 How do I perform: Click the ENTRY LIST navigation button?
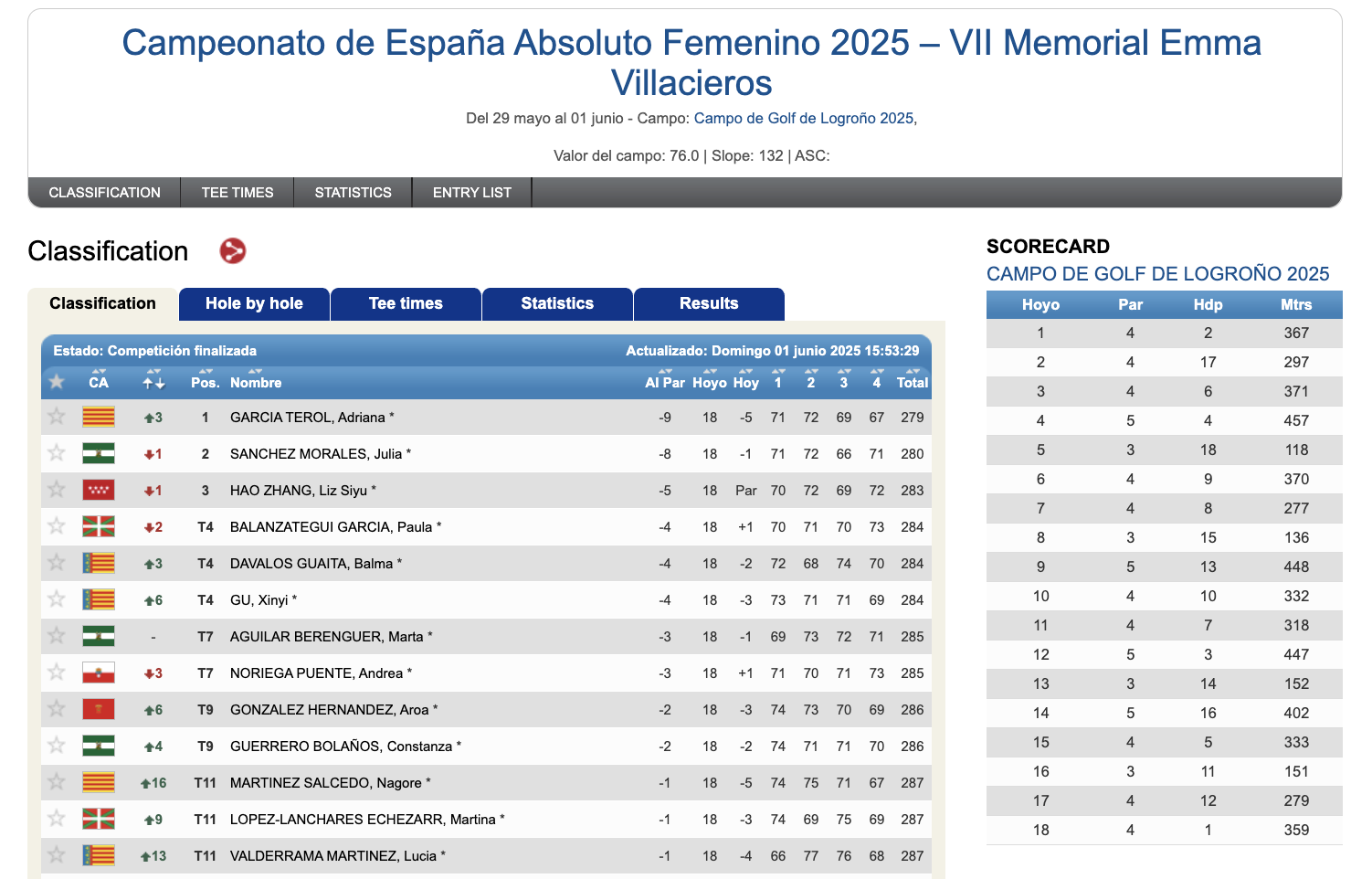[471, 192]
